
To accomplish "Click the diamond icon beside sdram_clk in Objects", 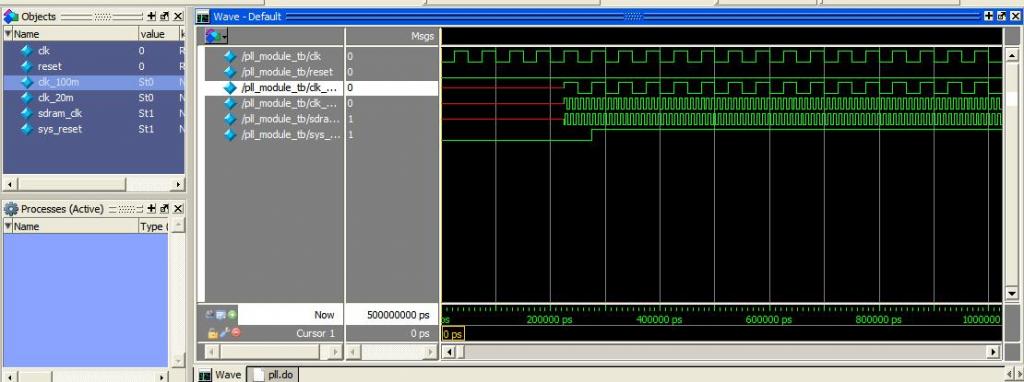I will point(27,113).
